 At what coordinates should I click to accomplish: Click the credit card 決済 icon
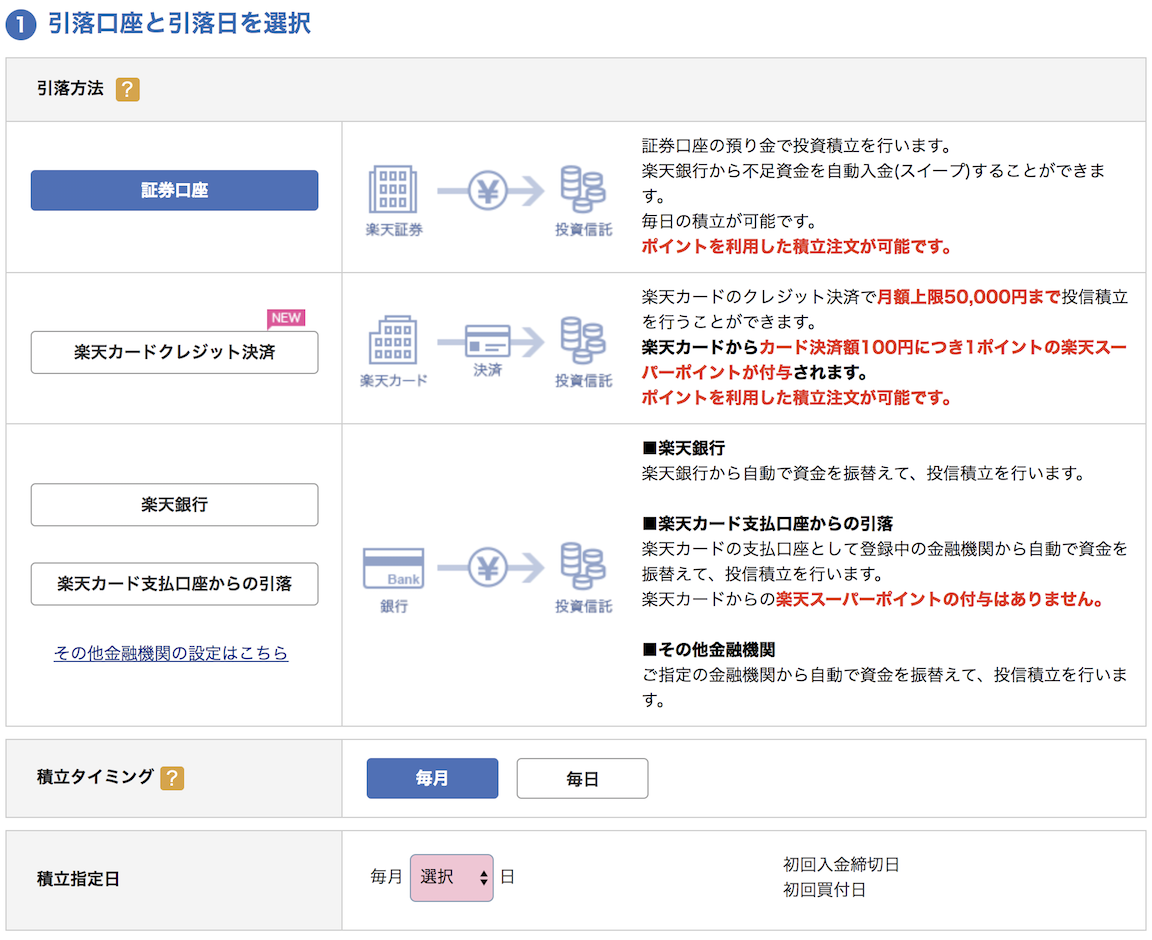click(488, 341)
